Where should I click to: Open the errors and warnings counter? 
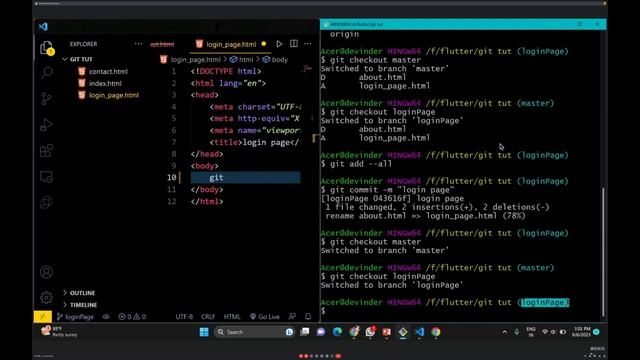click(x=132, y=316)
